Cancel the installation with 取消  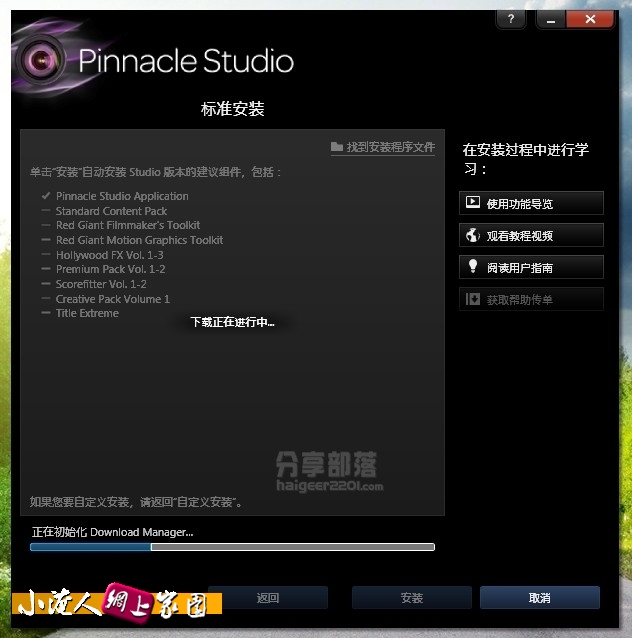pyautogui.click(x=540, y=598)
